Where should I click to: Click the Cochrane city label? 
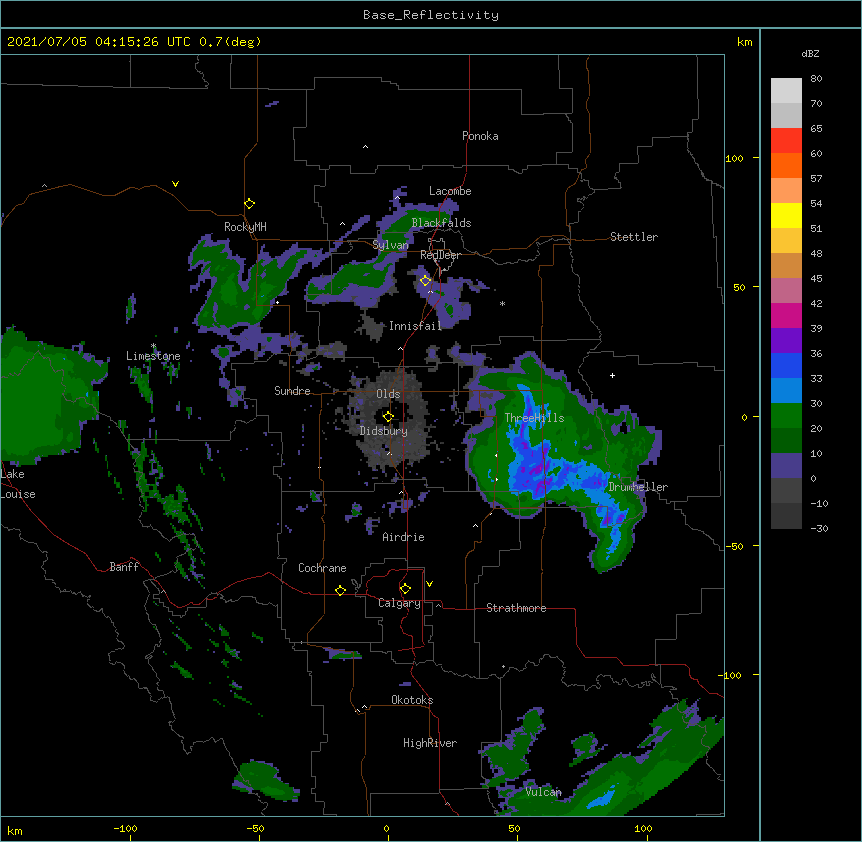(x=322, y=568)
